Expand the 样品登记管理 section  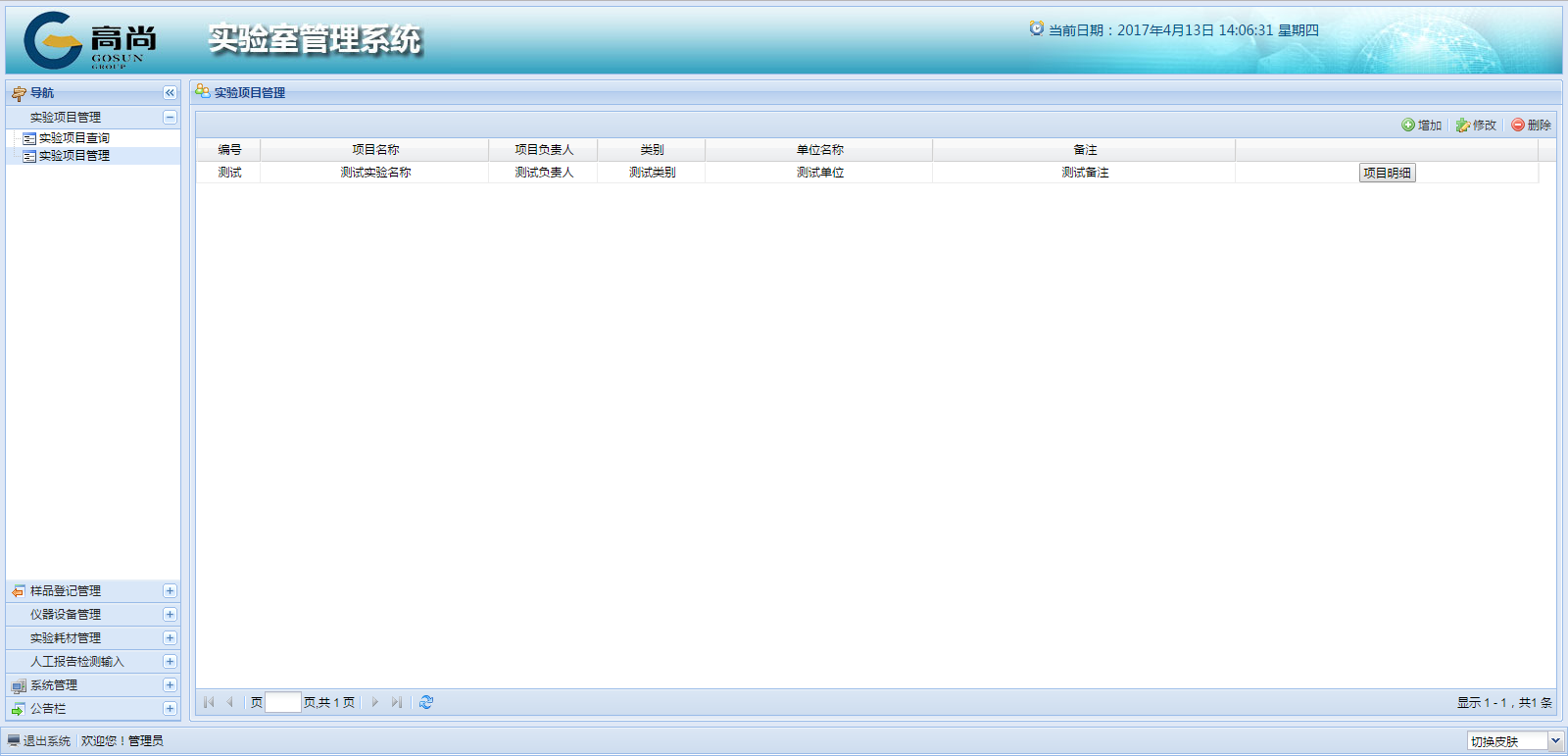[x=170, y=591]
